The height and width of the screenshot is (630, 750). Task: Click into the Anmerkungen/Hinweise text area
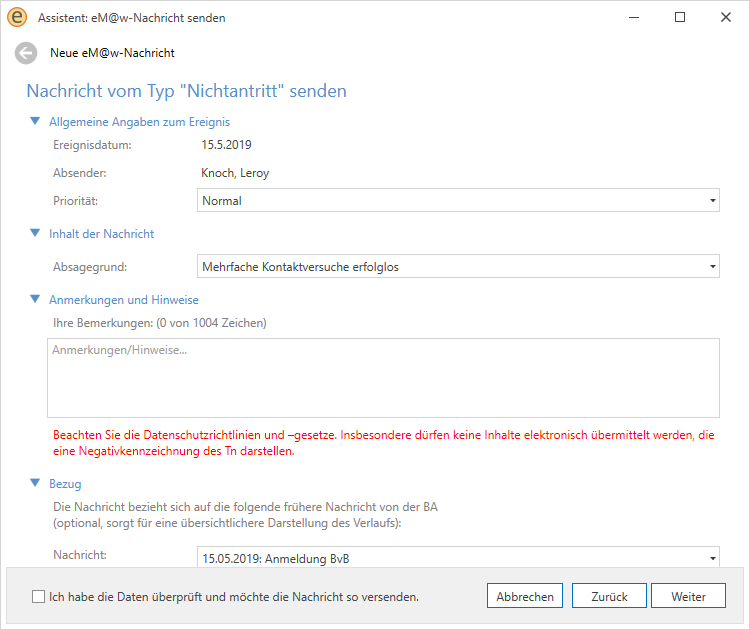(x=383, y=378)
